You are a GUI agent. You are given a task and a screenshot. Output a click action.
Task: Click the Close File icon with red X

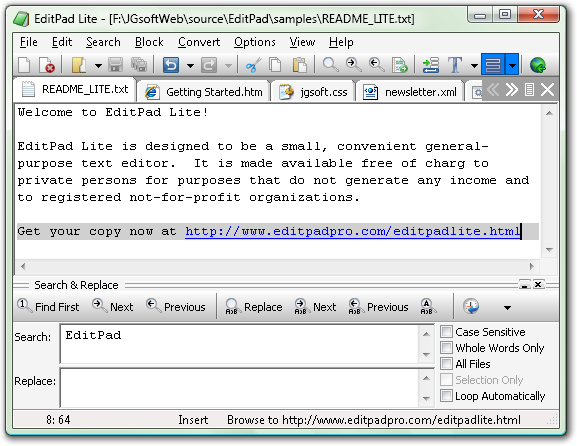pyautogui.click(x=47, y=65)
